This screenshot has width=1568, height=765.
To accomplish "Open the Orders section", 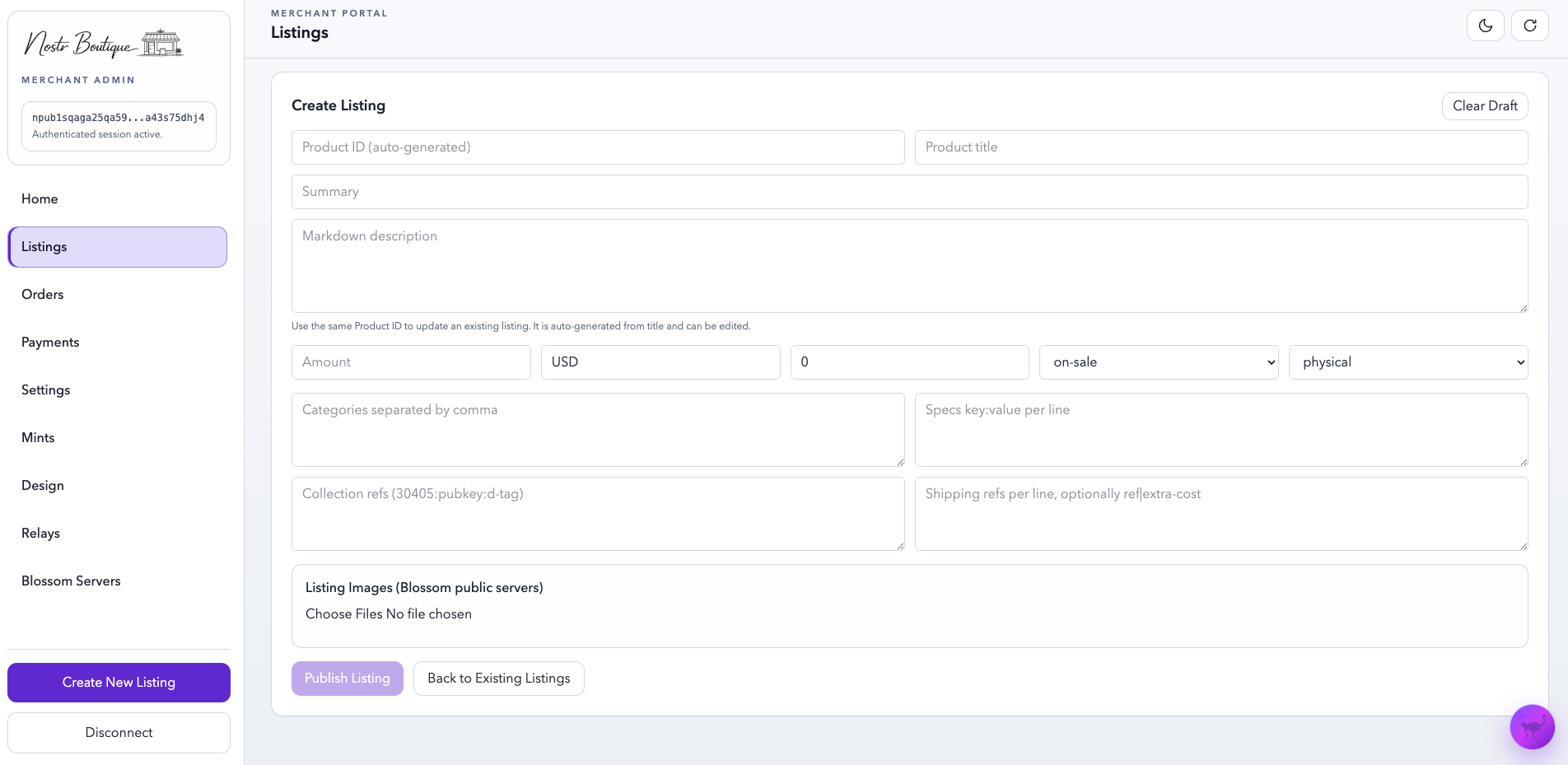I will click(x=118, y=295).
